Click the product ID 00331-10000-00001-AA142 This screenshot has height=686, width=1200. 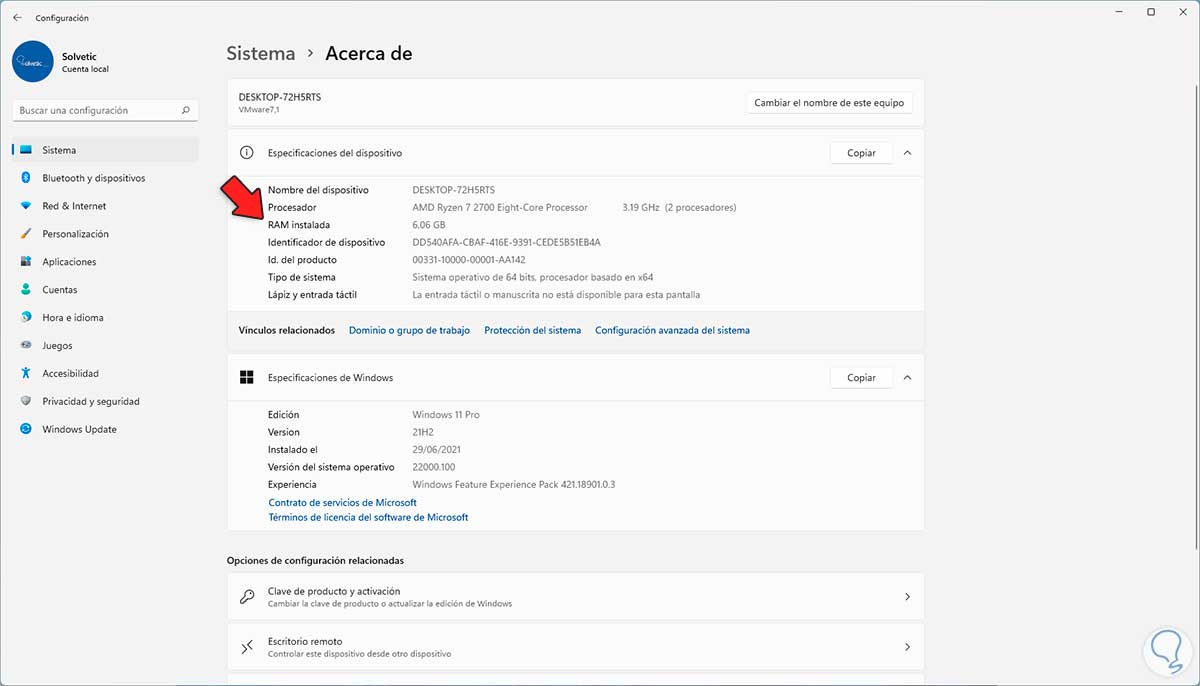(469, 260)
